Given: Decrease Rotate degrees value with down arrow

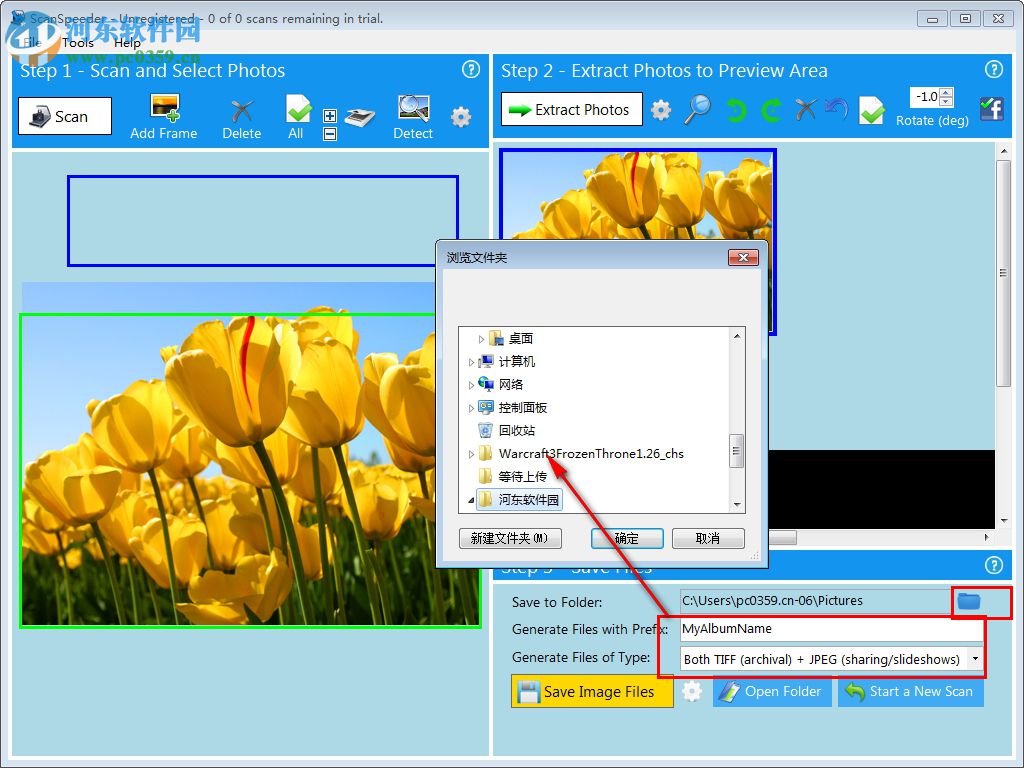Looking at the screenshot, I should [947, 102].
